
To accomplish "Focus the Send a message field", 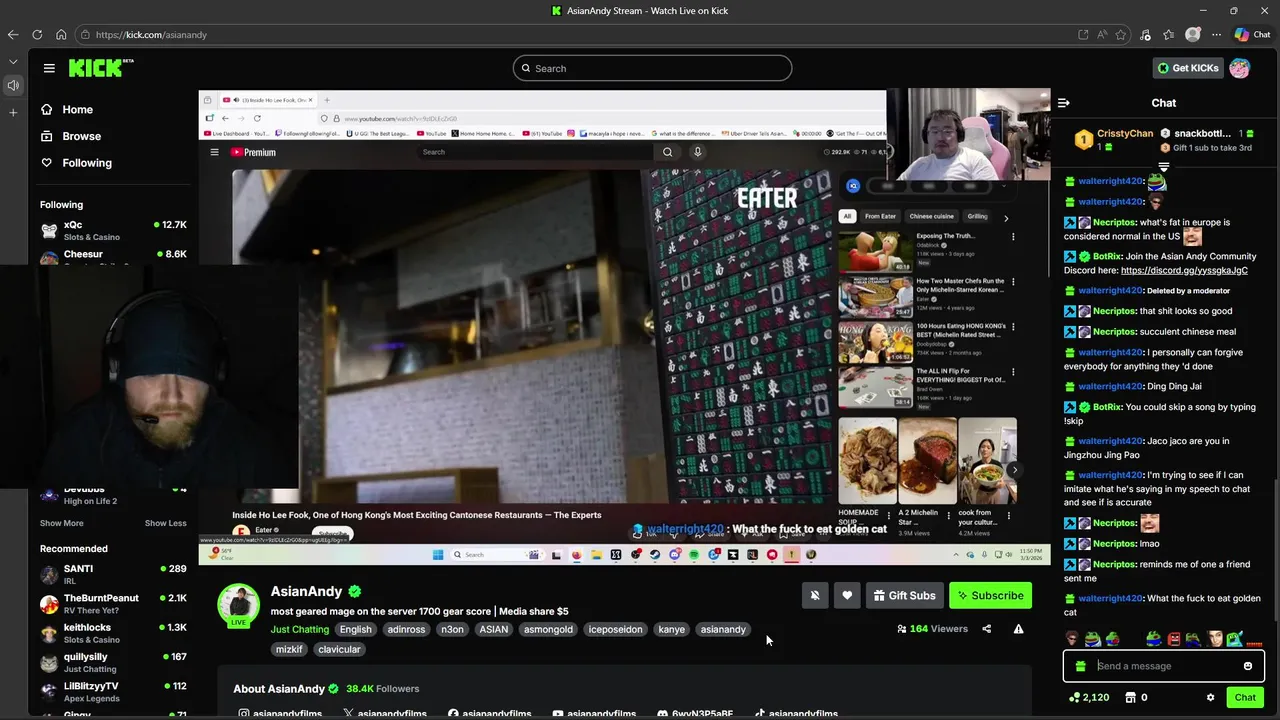I will (x=1163, y=666).
